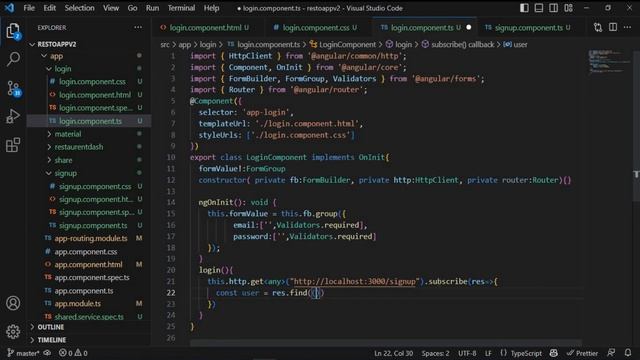Open shared.service.spec.ts file
The width and height of the screenshot is (640, 360).
pos(89,317)
